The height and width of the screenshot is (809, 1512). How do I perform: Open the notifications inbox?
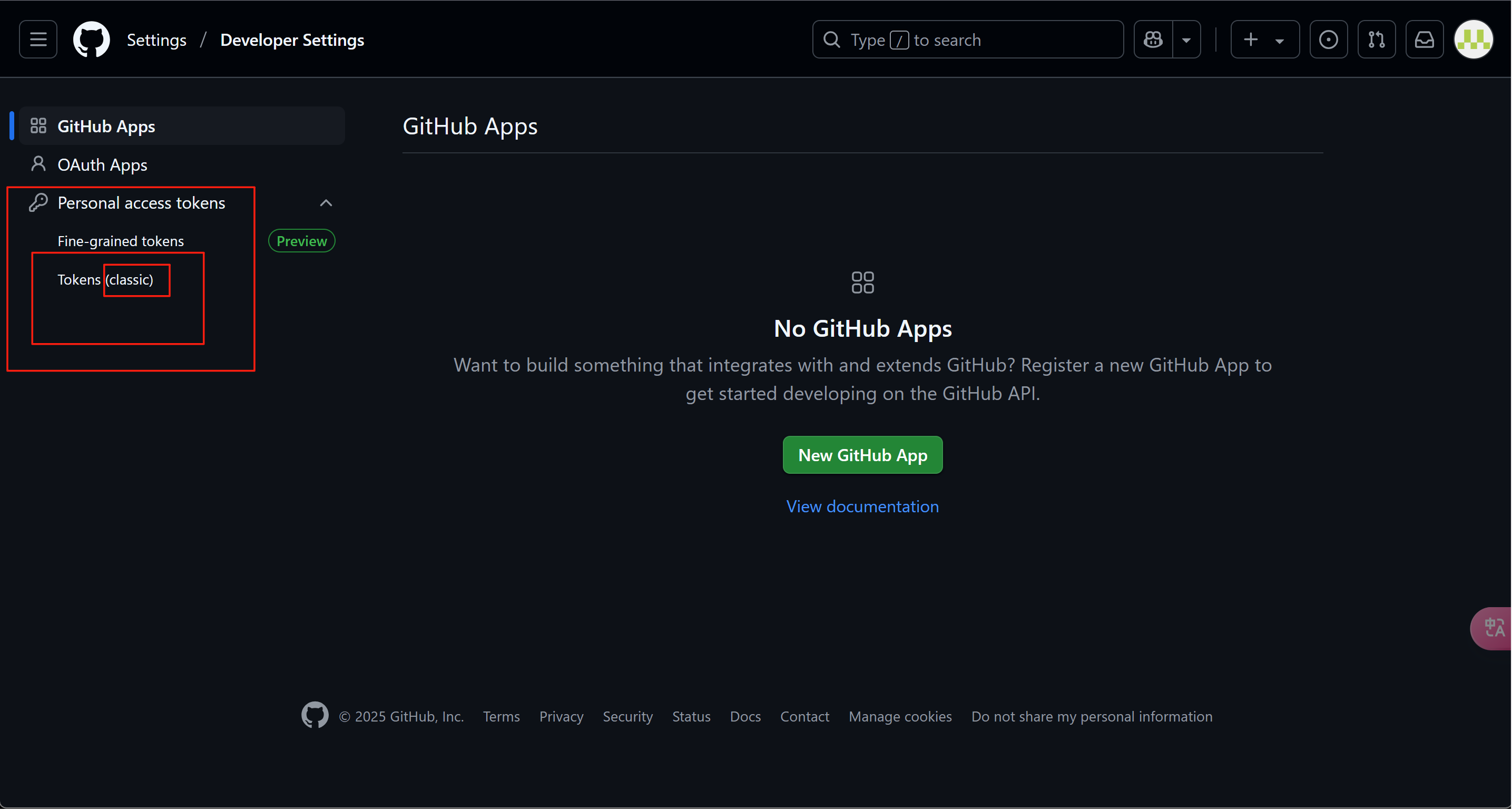point(1425,39)
